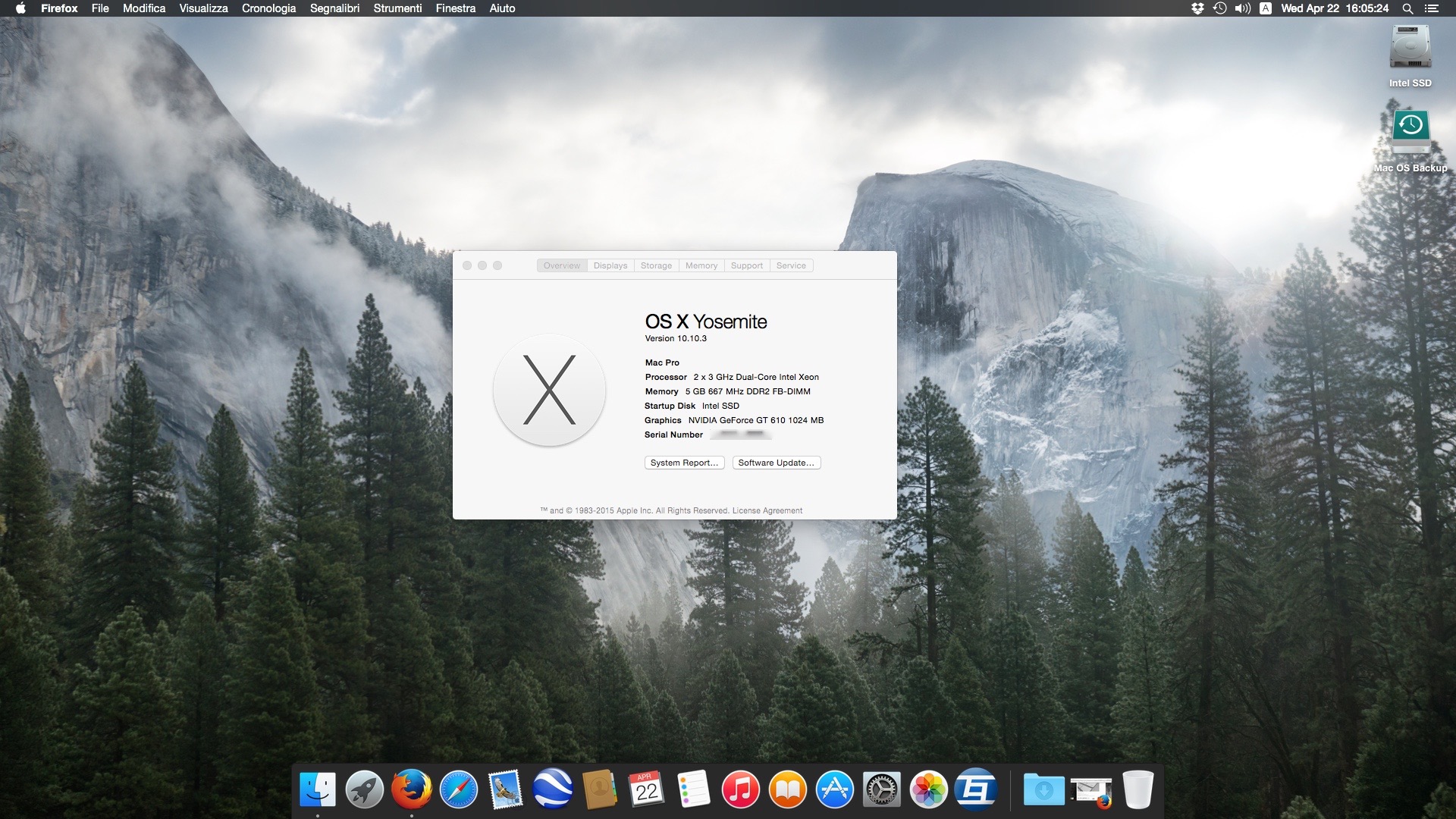Open Notification Center list icon
Screen dimensions: 1456x819
[x=1431, y=8]
